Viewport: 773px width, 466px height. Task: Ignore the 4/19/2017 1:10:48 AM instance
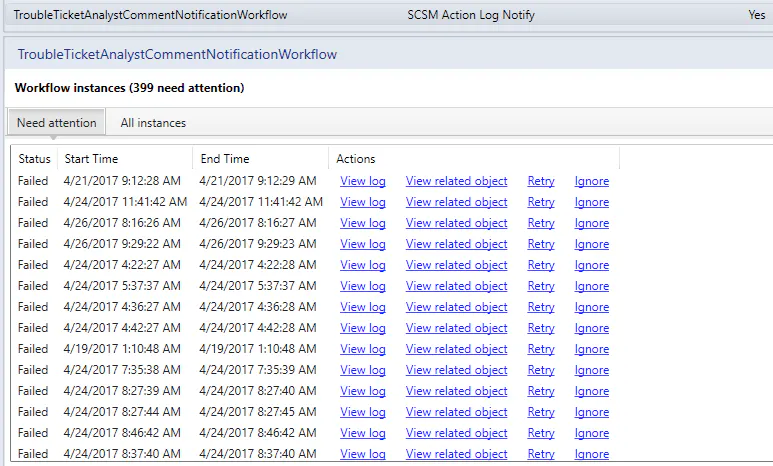click(x=592, y=349)
